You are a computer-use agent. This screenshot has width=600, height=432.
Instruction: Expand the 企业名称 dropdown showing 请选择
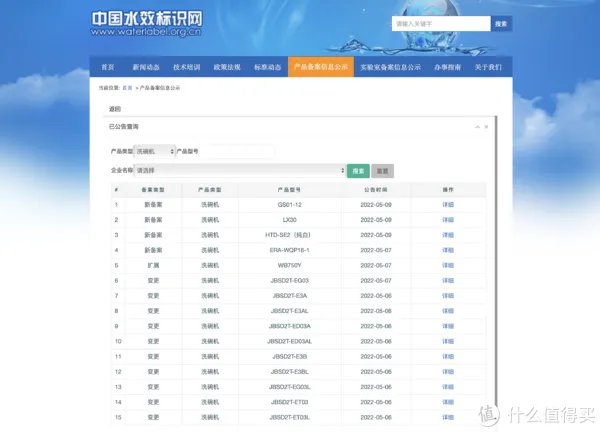pyautogui.click(x=240, y=170)
